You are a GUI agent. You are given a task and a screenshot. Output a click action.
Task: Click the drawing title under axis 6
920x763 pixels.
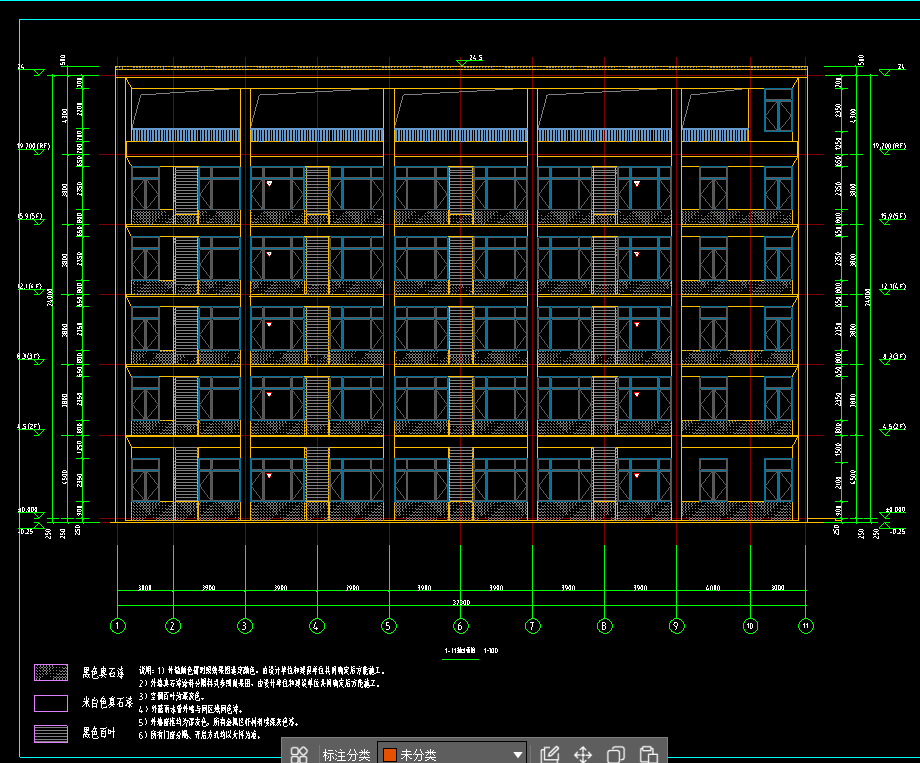tap(460, 651)
